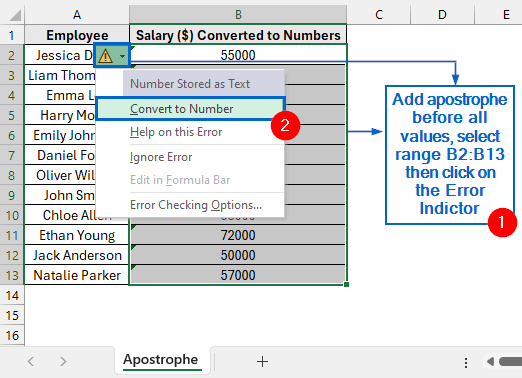Select column A header

point(77,15)
